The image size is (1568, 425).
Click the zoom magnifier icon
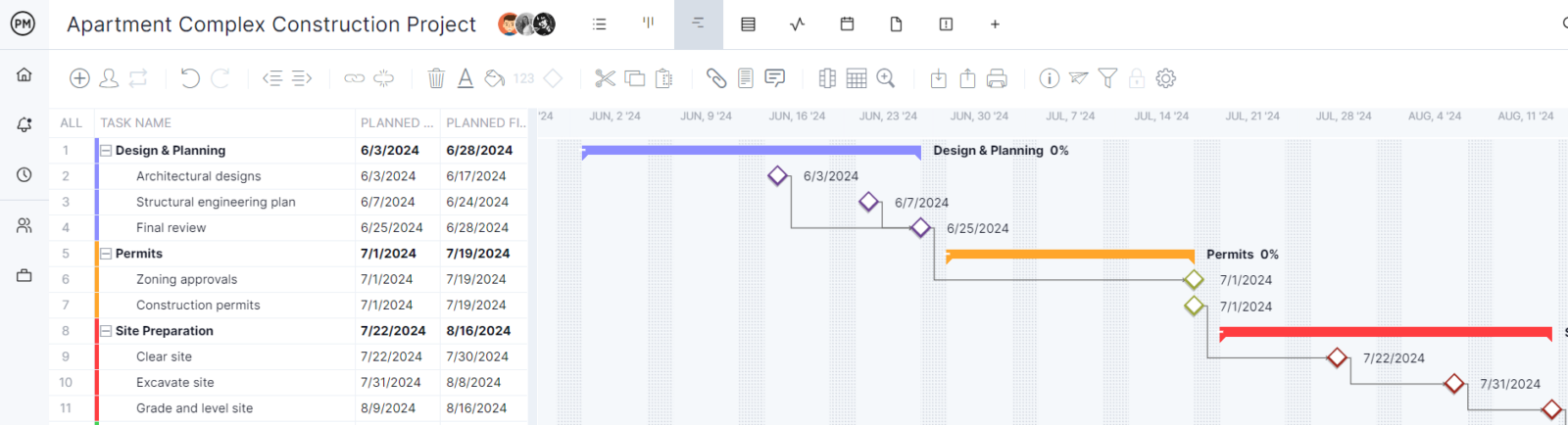pyautogui.click(x=886, y=78)
